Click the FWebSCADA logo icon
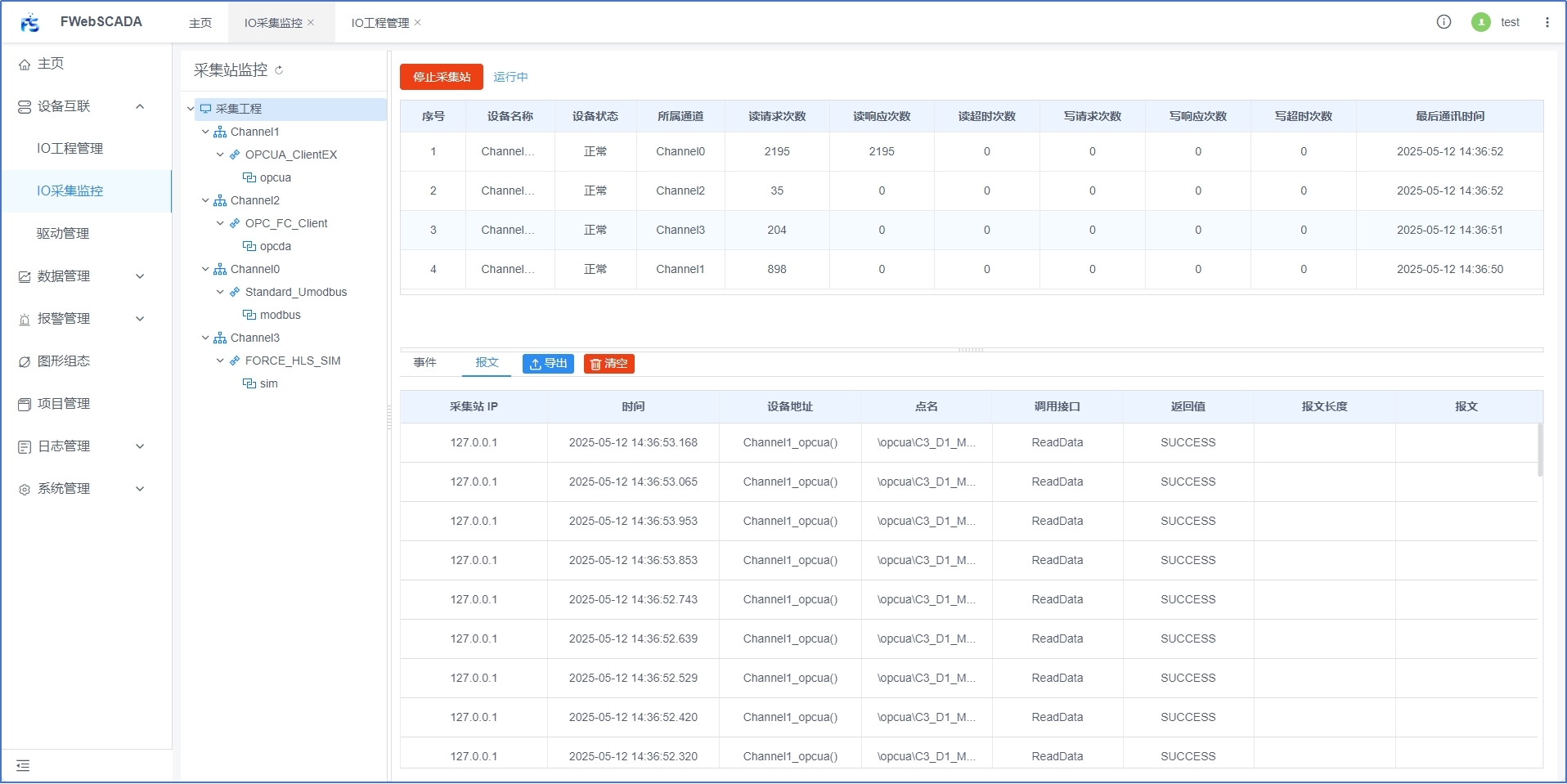 pyautogui.click(x=30, y=22)
